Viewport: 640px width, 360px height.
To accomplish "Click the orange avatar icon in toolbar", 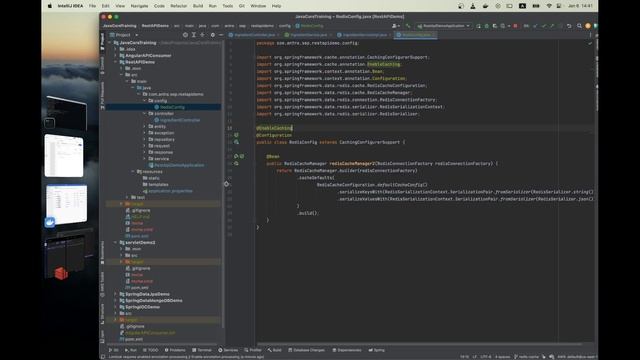I will coord(588,26).
